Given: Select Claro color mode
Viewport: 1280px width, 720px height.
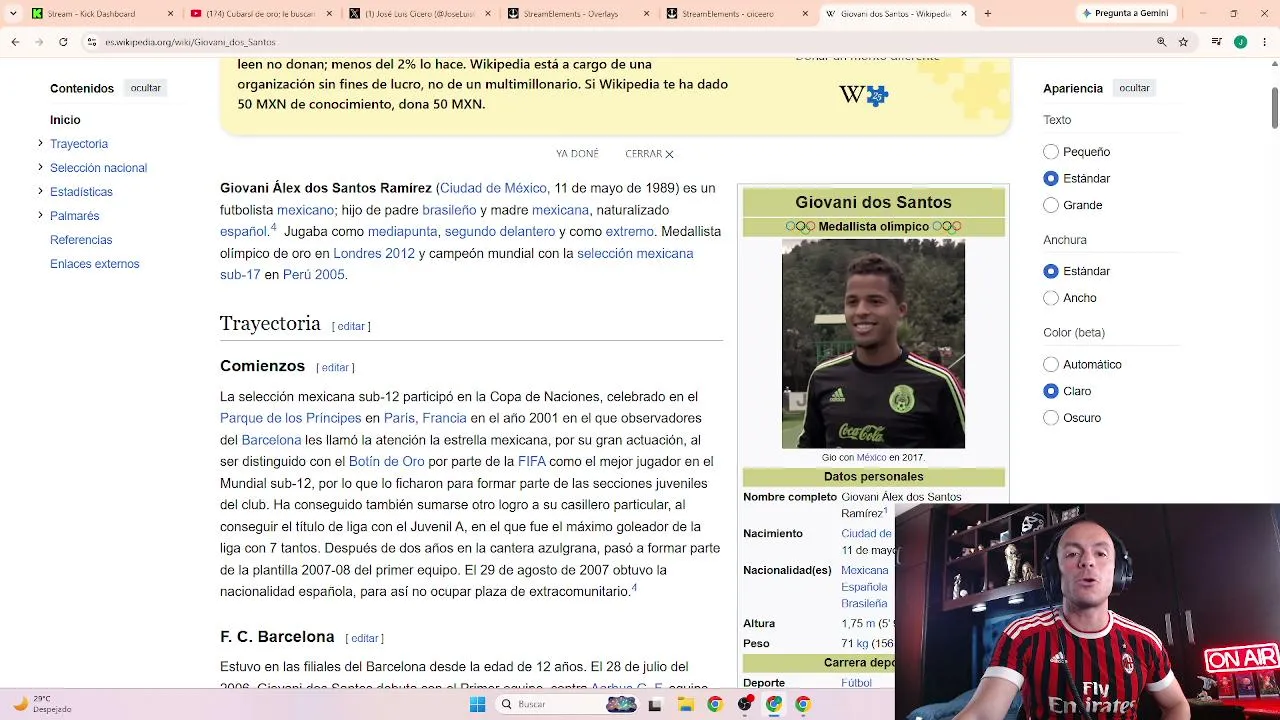Looking at the screenshot, I should (x=1051, y=391).
